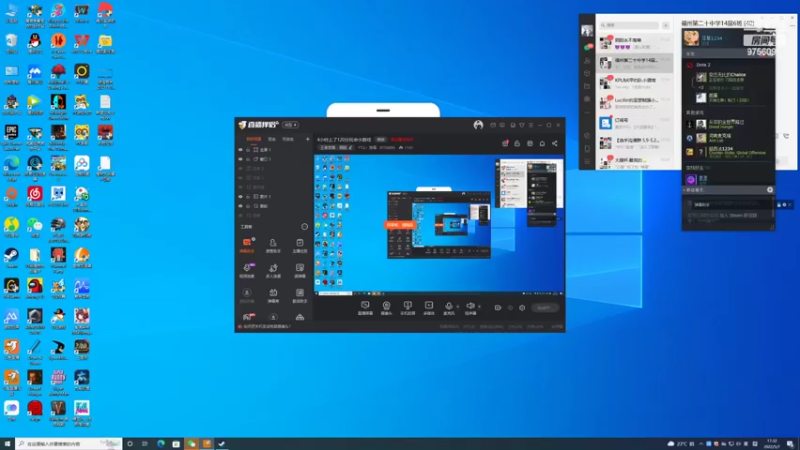Click the streaming preview canvas
Image resolution: width=800 pixels, height=450 pixels.
click(x=439, y=225)
